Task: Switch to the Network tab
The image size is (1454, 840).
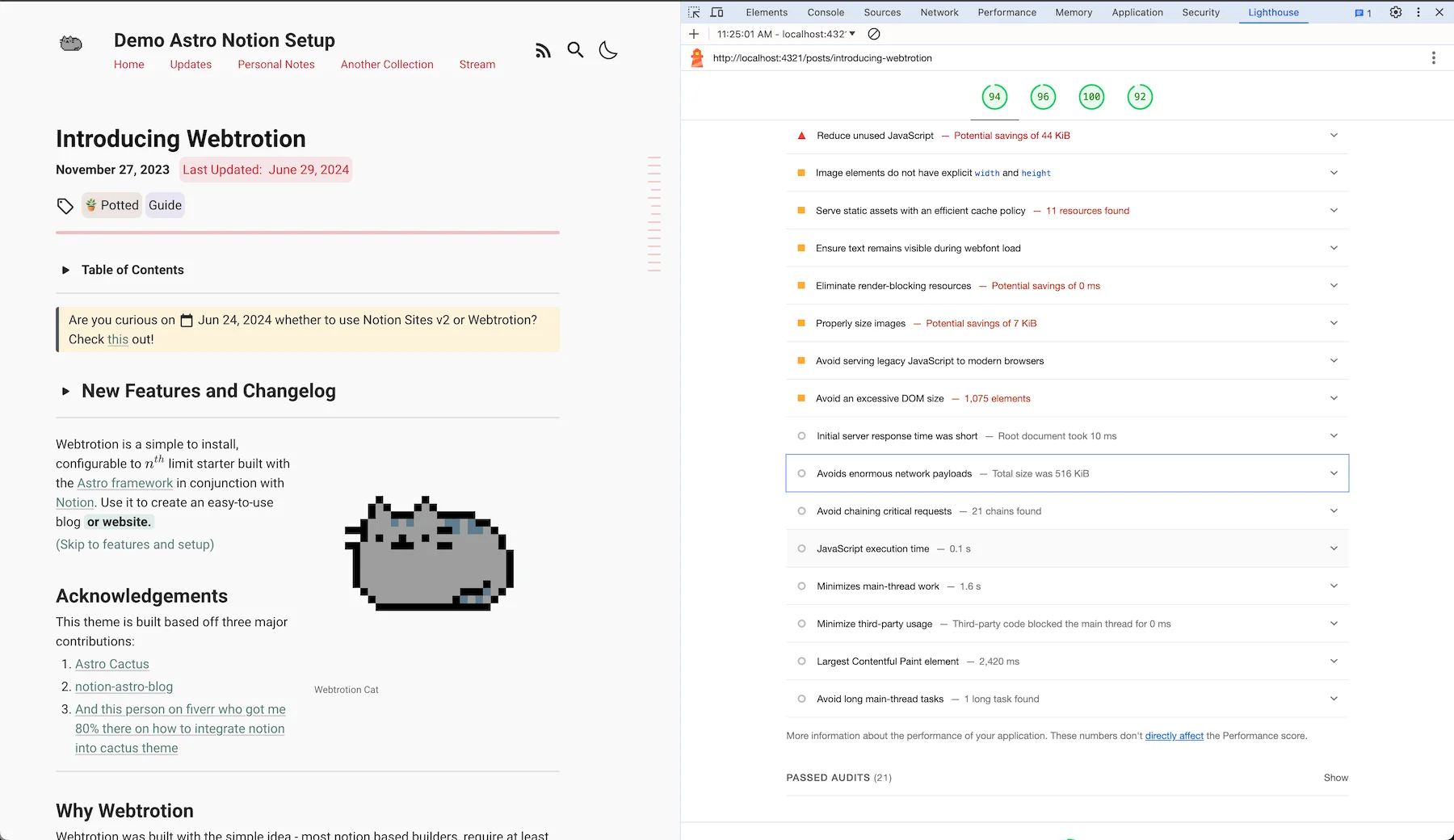Action: pyautogui.click(x=939, y=12)
